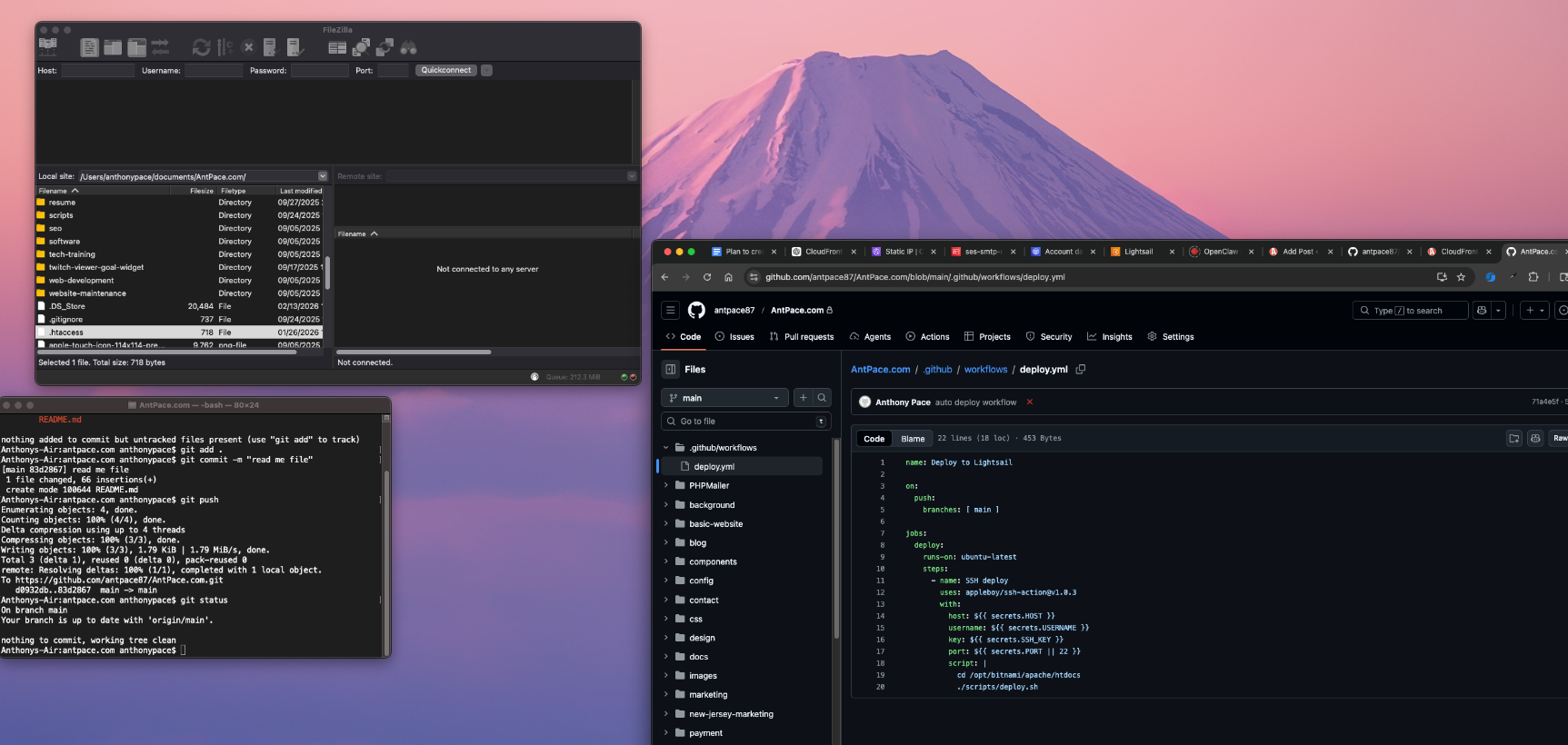Expand the PHPMailer folder in file tree

click(666, 486)
